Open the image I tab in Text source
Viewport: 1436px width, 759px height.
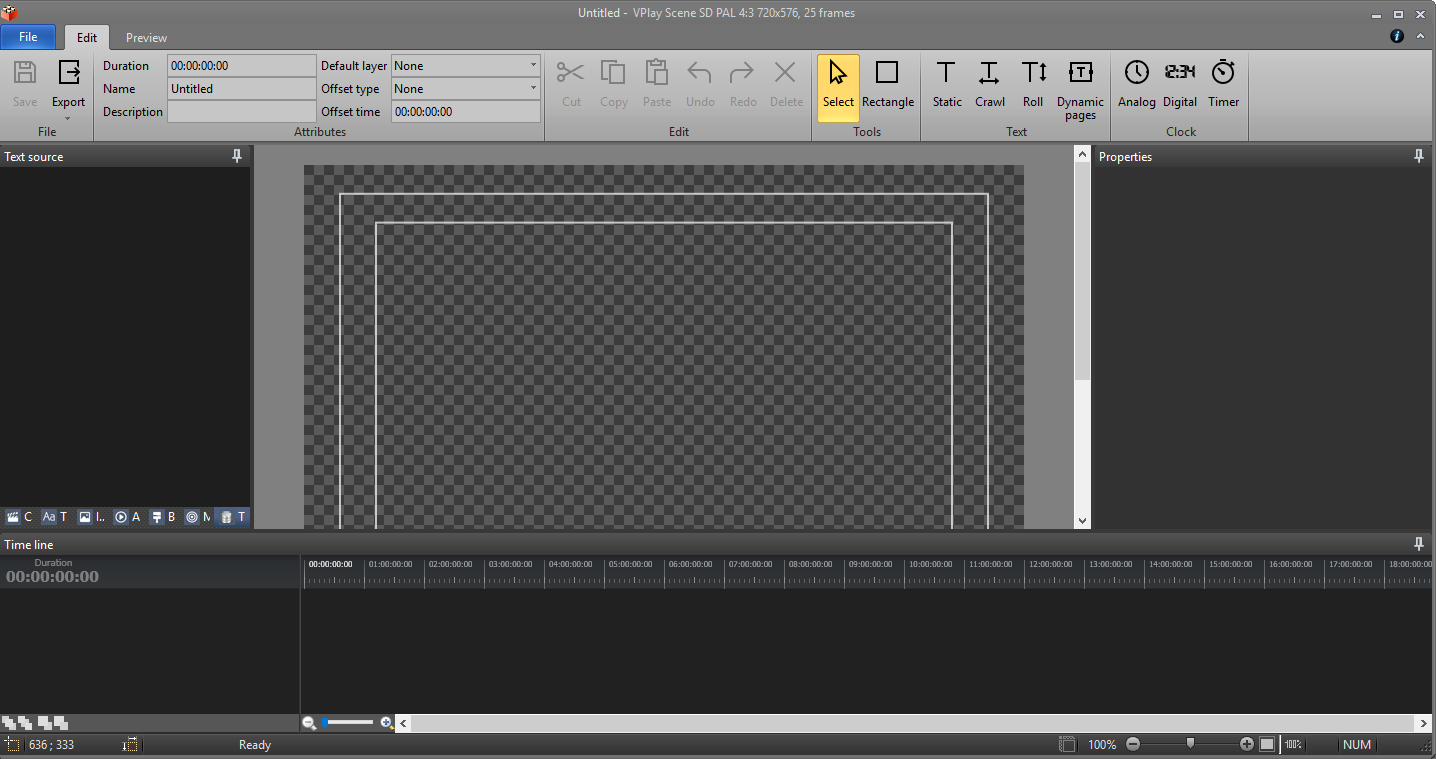point(92,517)
